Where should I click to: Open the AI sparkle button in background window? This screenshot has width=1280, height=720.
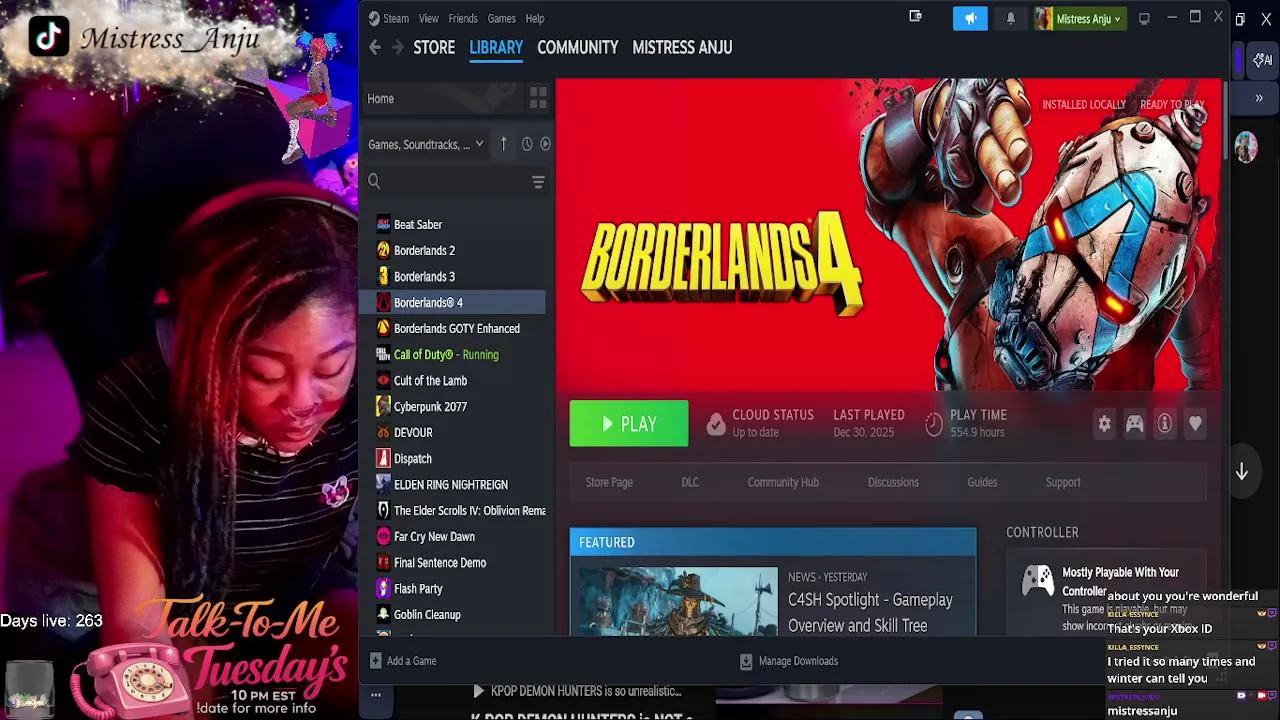pos(1262,60)
